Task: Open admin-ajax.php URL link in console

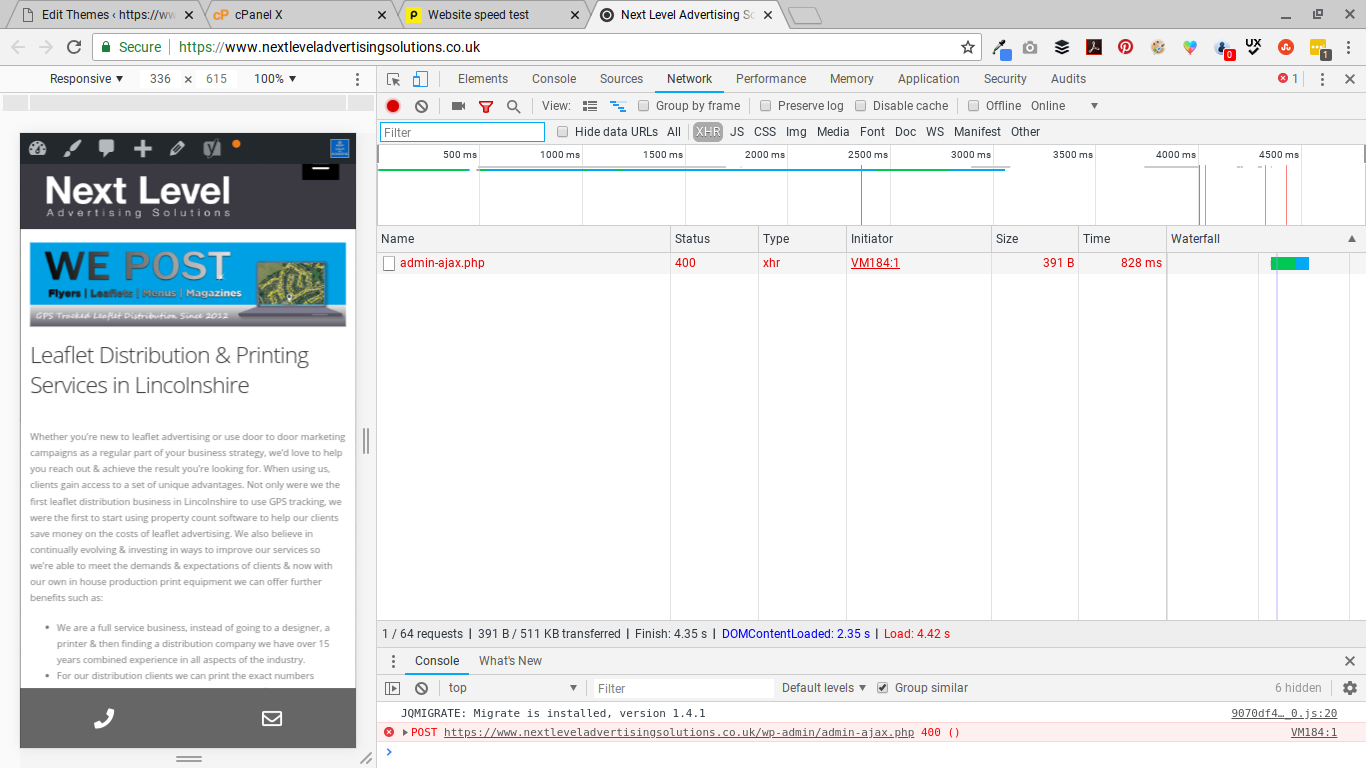Action: click(x=679, y=732)
